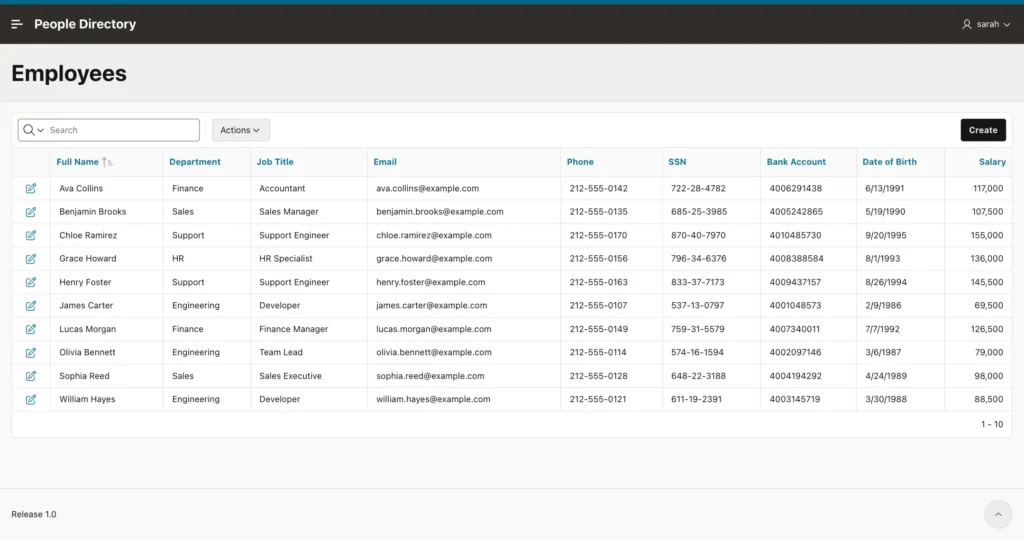Image resolution: width=1024 pixels, height=540 pixels.
Task: Open the navigation hamburger menu
Action: coord(17,24)
